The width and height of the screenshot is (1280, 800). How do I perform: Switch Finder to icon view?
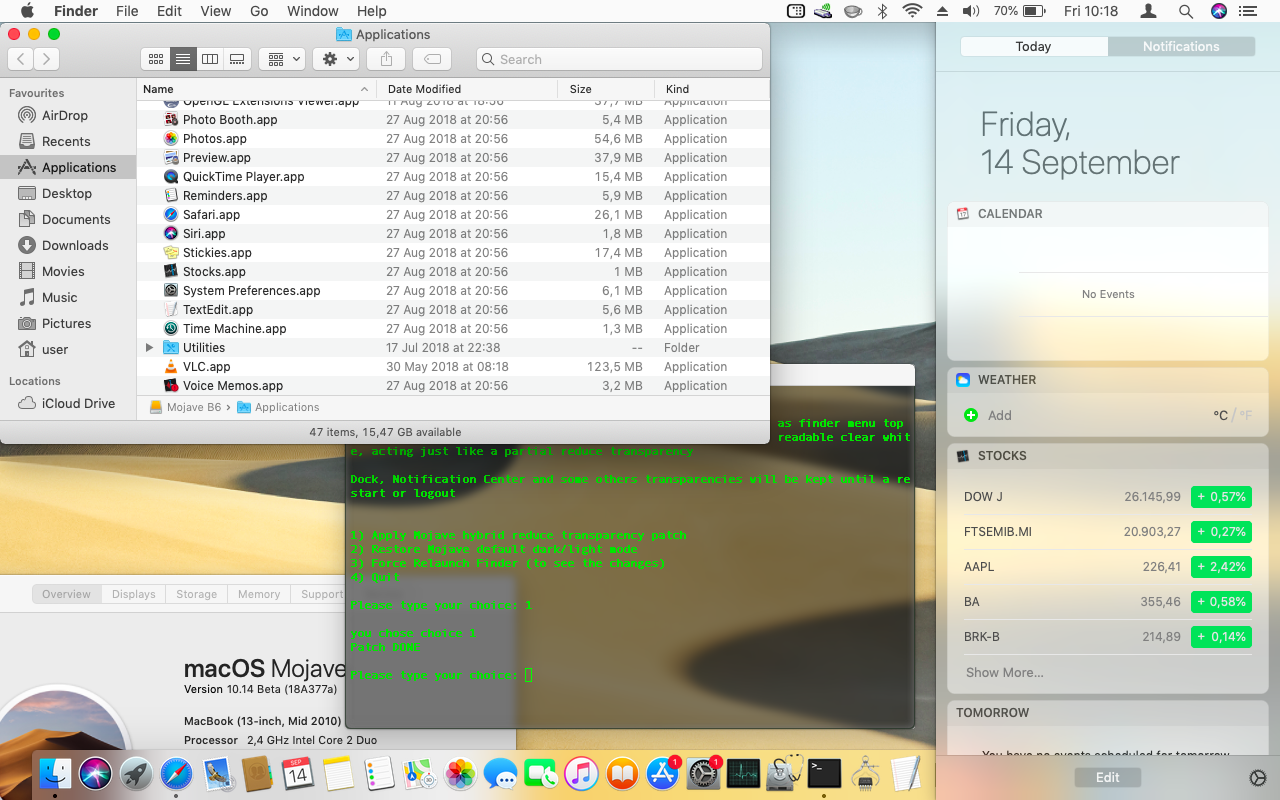point(155,59)
